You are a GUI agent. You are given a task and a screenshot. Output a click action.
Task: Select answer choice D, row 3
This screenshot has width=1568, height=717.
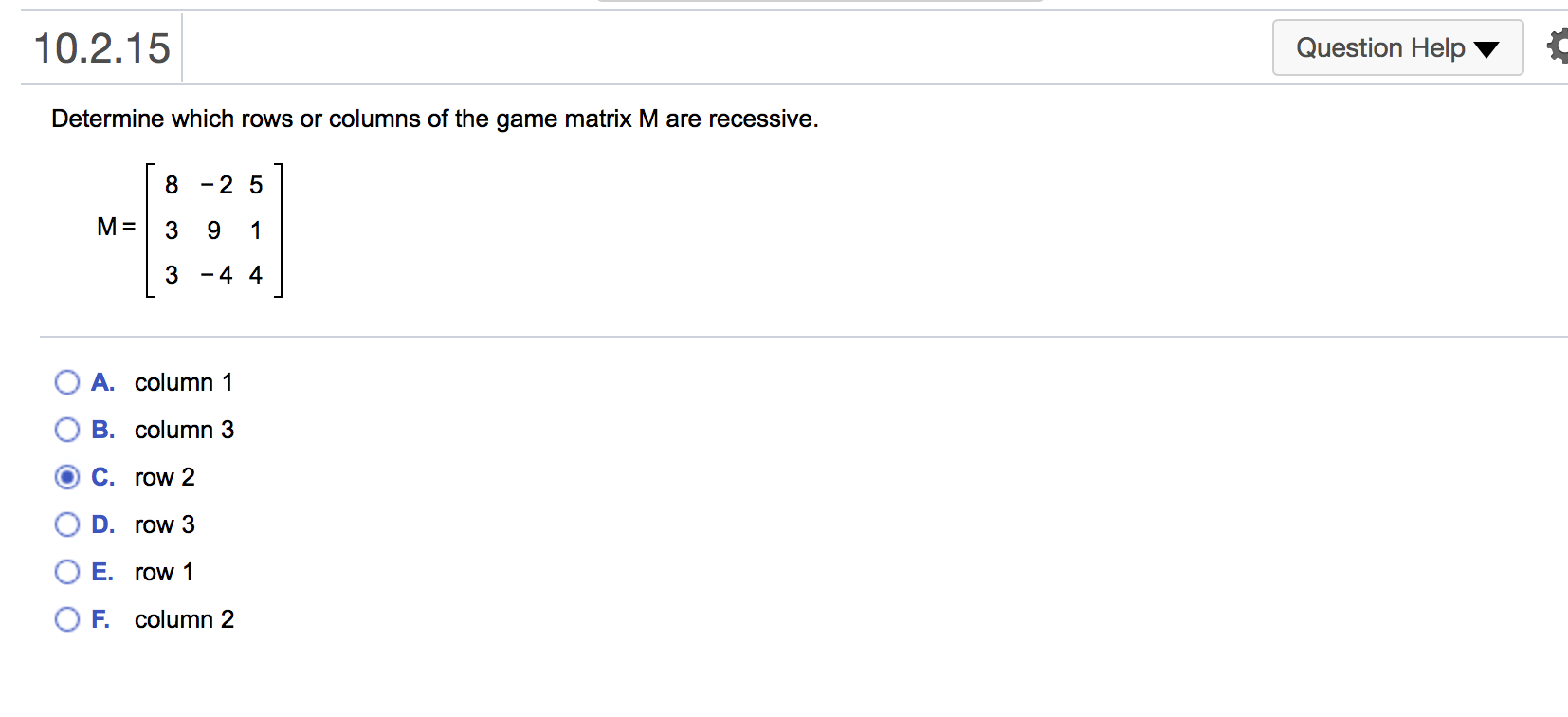click(66, 524)
